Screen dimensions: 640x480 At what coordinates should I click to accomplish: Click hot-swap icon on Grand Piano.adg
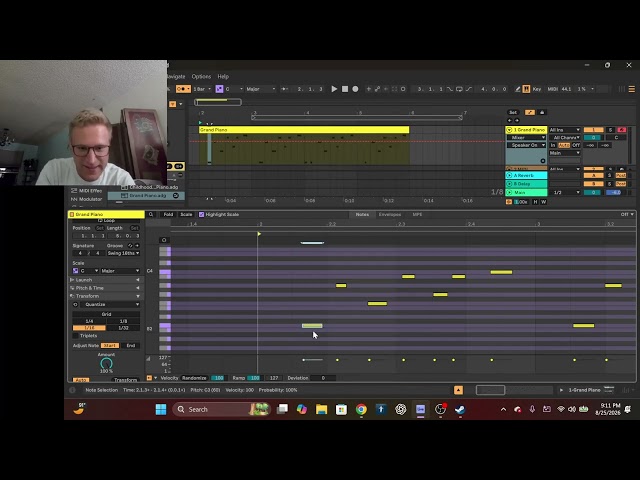coord(176,196)
